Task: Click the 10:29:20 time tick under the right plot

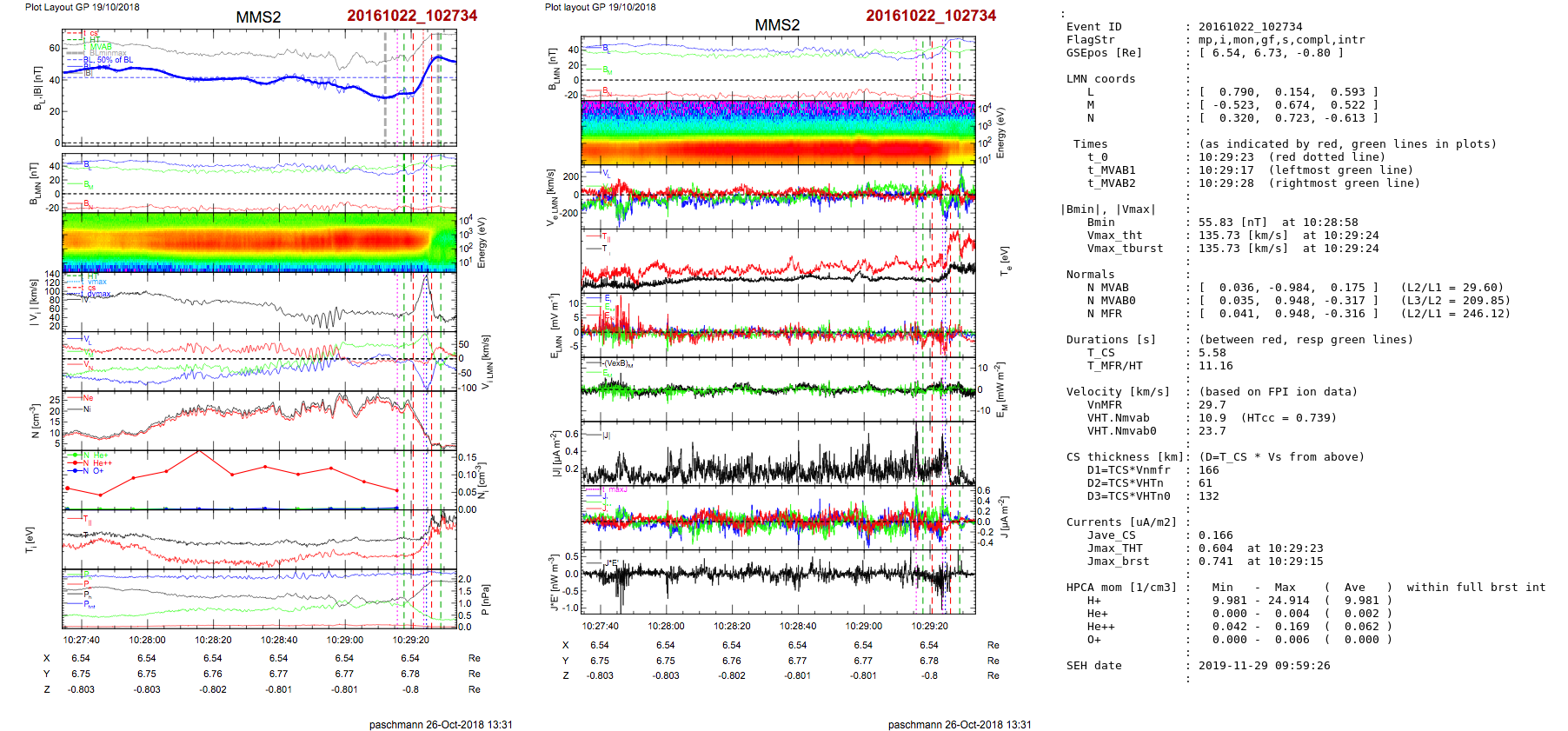Action: coord(929,626)
